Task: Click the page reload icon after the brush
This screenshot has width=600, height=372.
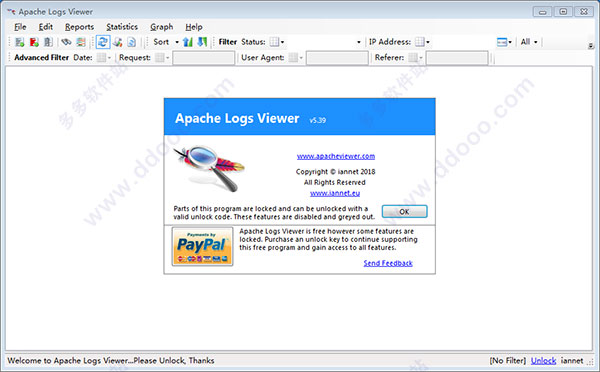Action: [x=132, y=42]
